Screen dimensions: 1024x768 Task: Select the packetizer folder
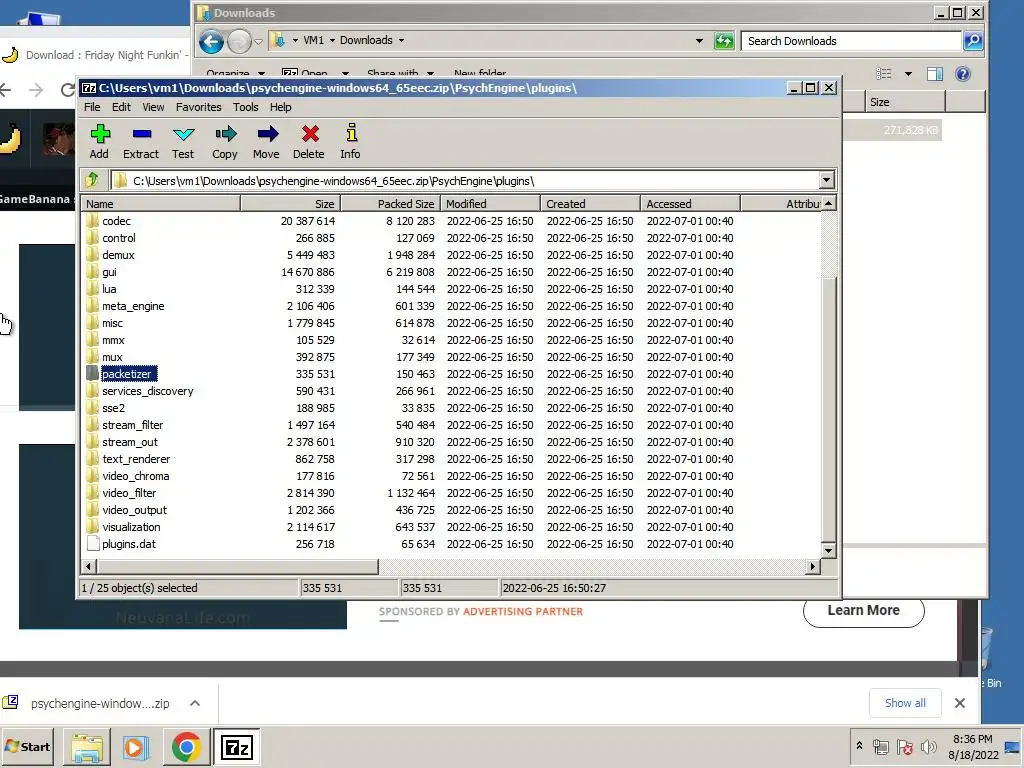coord(127,374)
